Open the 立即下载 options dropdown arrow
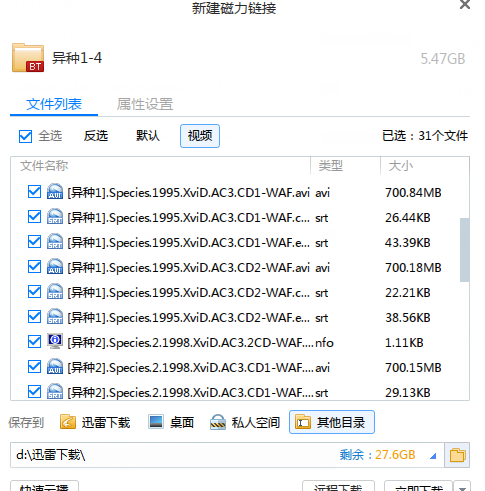The height and width of the screenshot is (491, 485). [462, 487]
